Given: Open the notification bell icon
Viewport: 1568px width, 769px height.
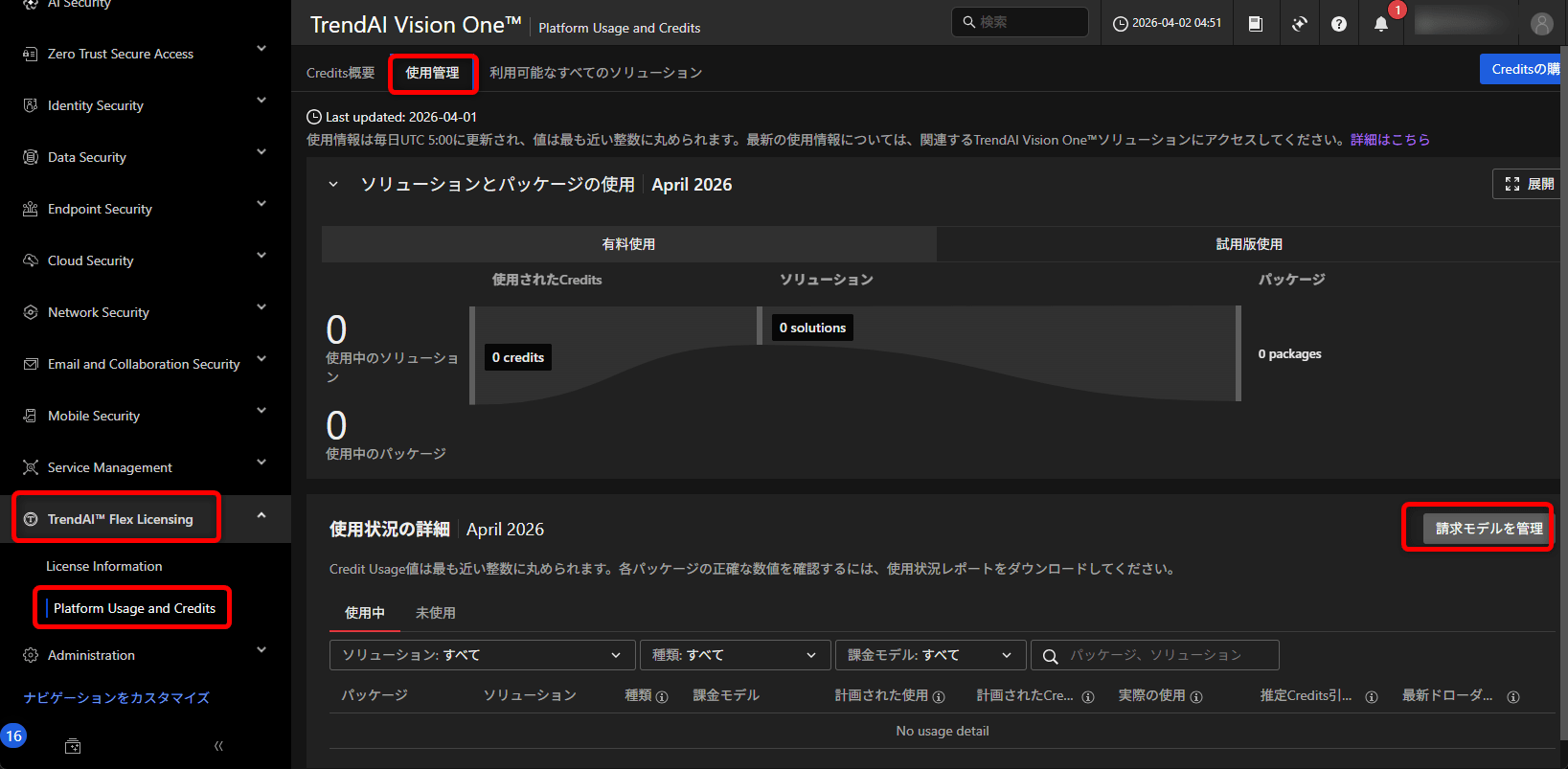Looking at the screenshot, I should pos(1381,24).
